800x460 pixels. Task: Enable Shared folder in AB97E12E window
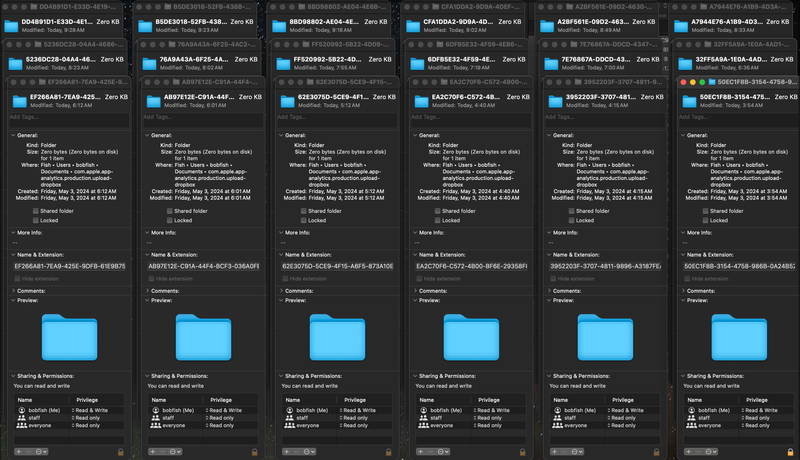169,211
